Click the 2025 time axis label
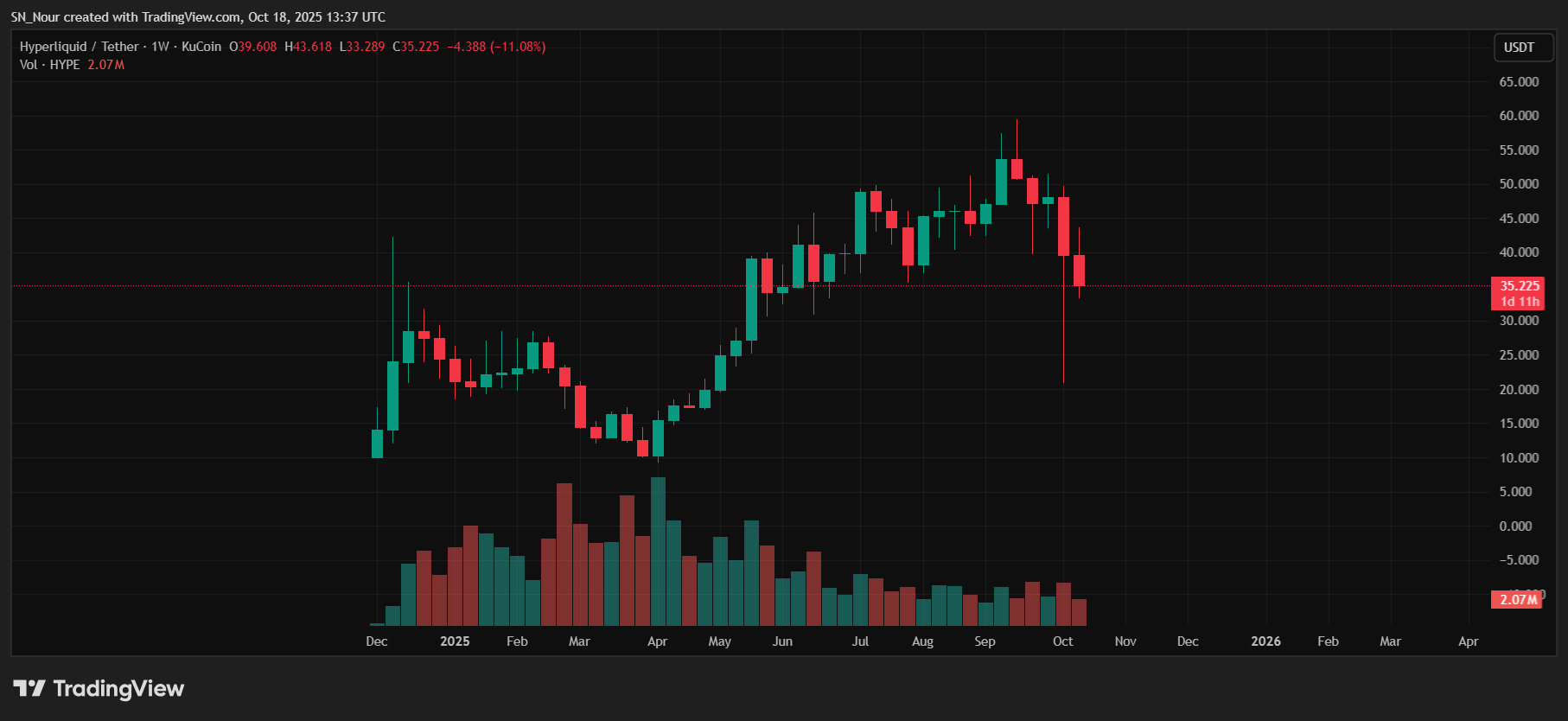 click(455, 641)
